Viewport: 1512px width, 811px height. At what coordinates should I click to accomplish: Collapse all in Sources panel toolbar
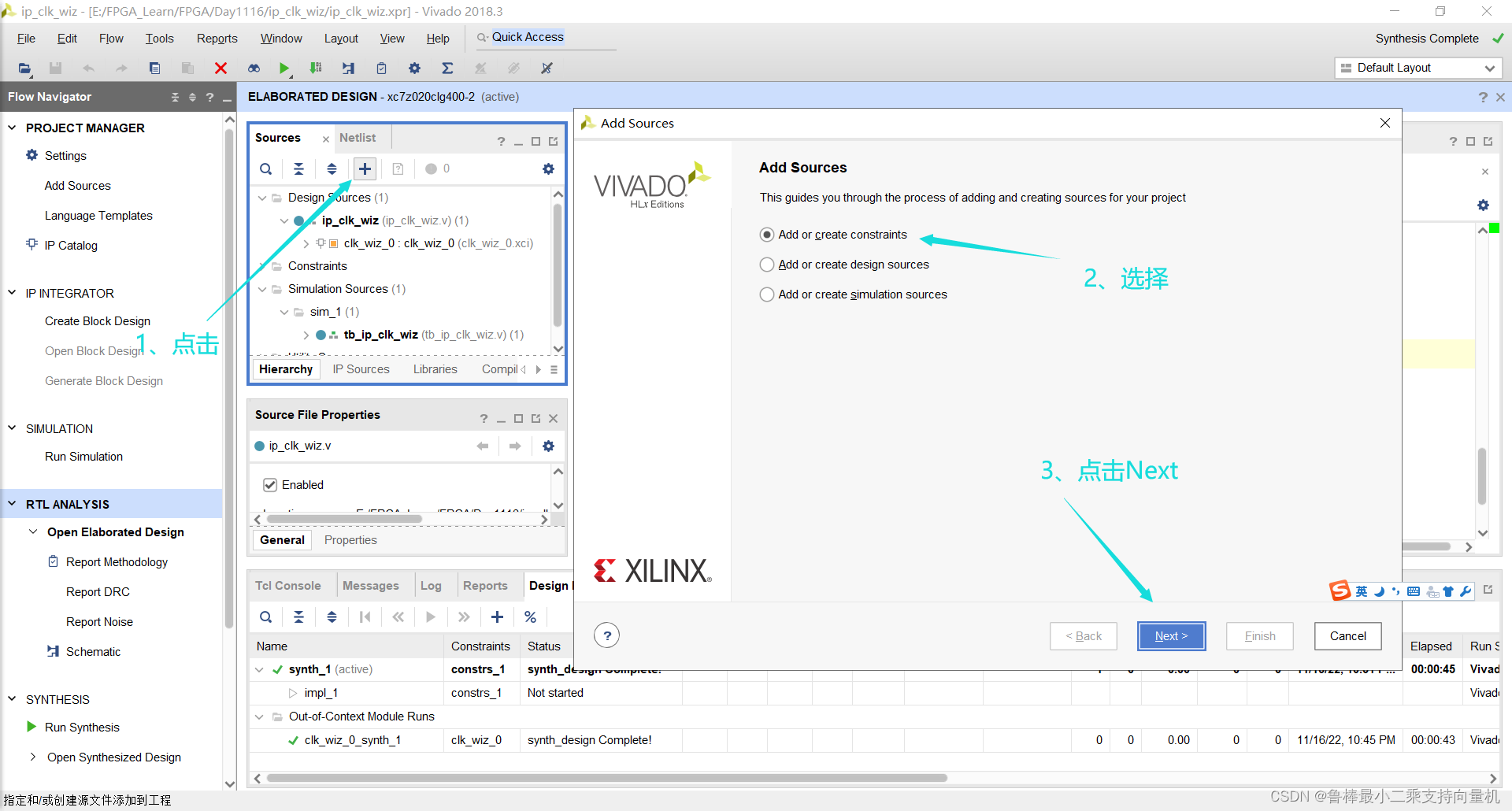pyautogui.click(x=298, y=168)
